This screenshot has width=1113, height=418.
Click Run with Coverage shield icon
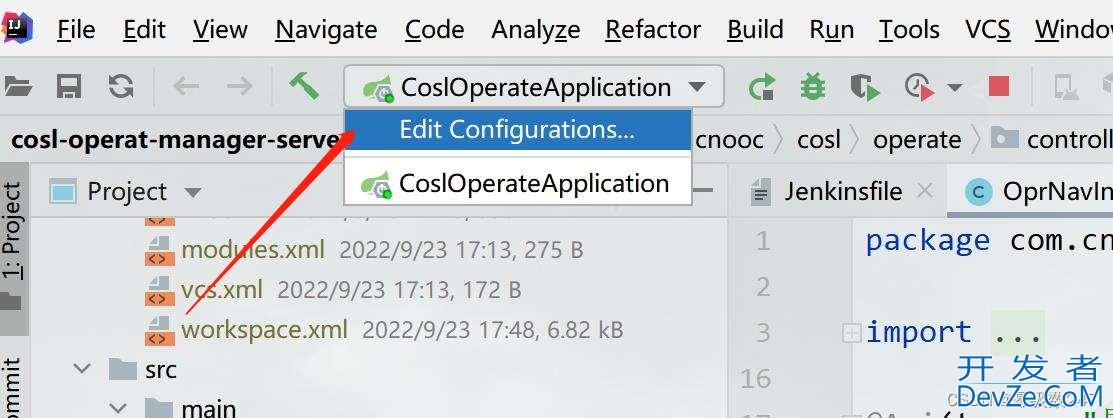coord(865,88)
